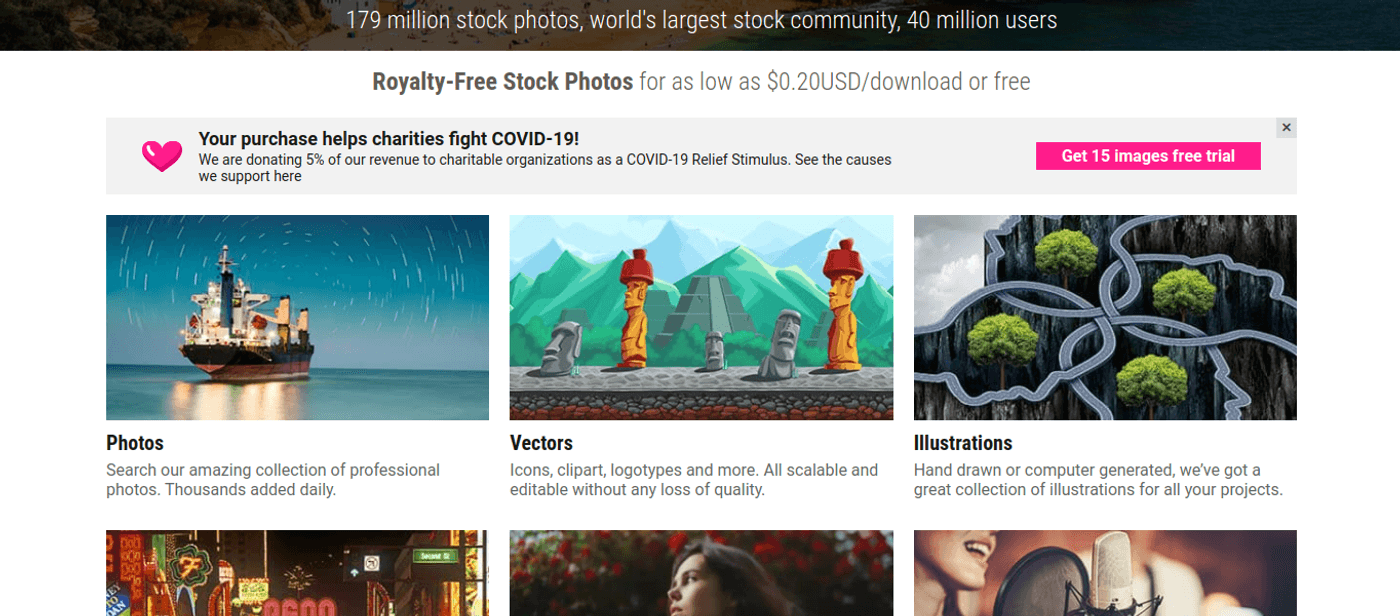Select the Moai statues Vectors thumbnail
The height and width of the screenshot is (616, 1400).
(701, 317)
